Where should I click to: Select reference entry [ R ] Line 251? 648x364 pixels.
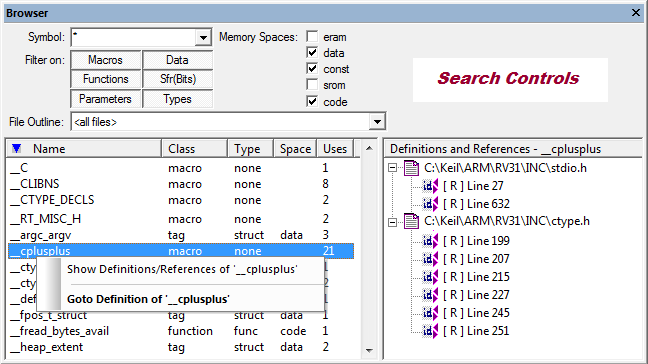pyautogui.click(x=476, y=331)
